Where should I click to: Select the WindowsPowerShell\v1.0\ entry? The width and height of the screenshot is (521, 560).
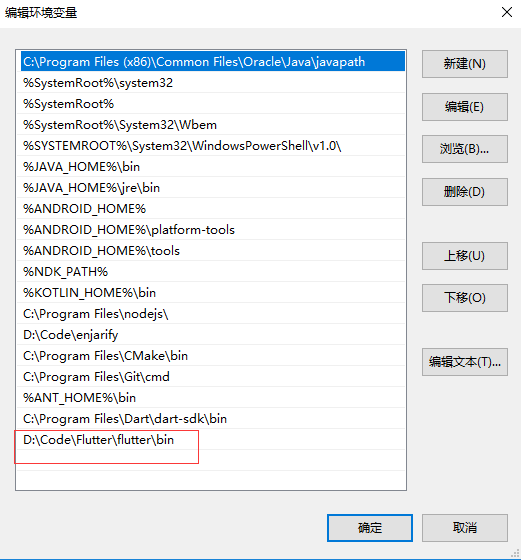click(211, 146)
